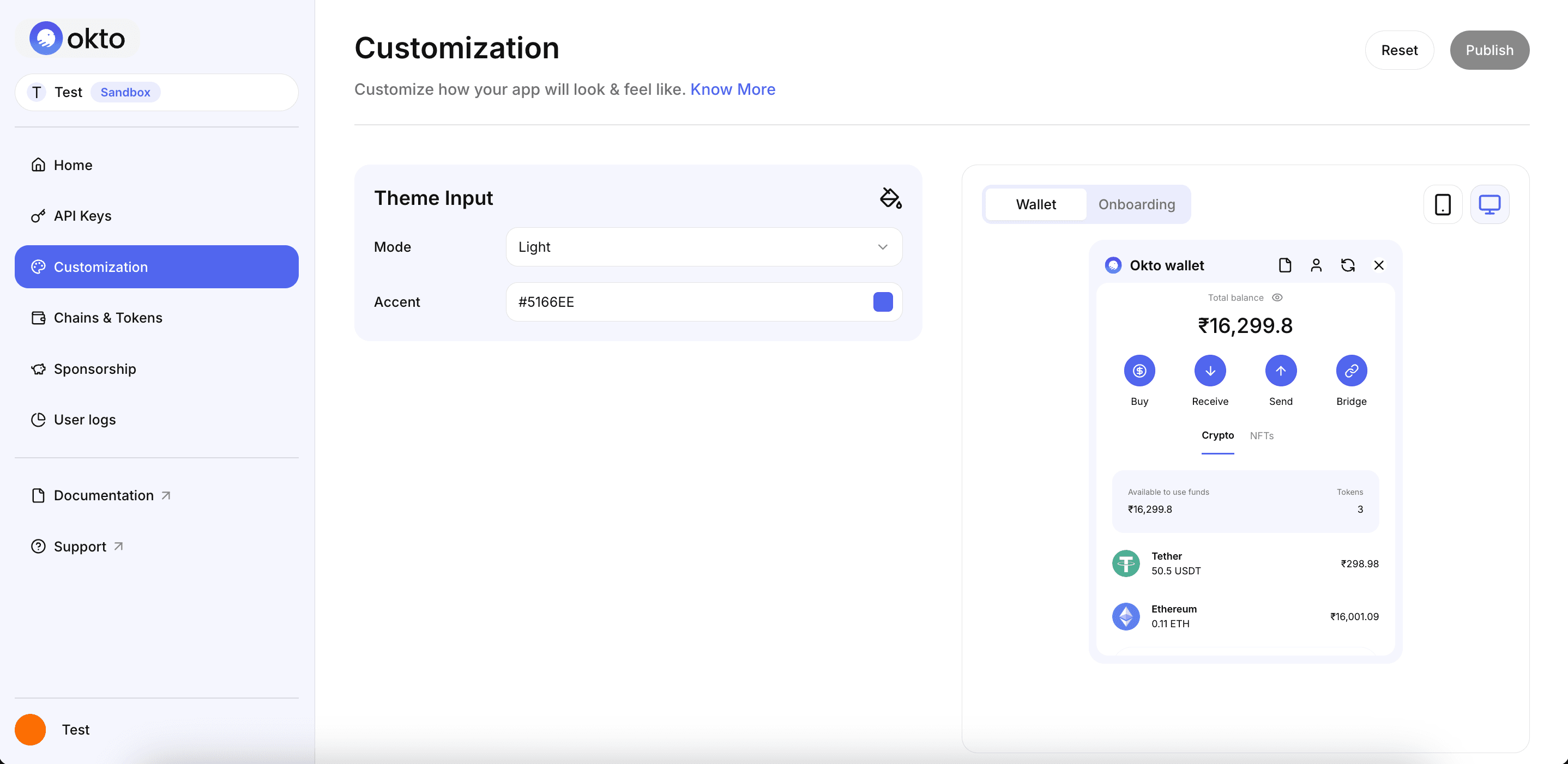Image resolution: width=1568 pixels, height=764 pixels.
Task: Select the Bridge icon in the wallet preview
Action: 1350,371
